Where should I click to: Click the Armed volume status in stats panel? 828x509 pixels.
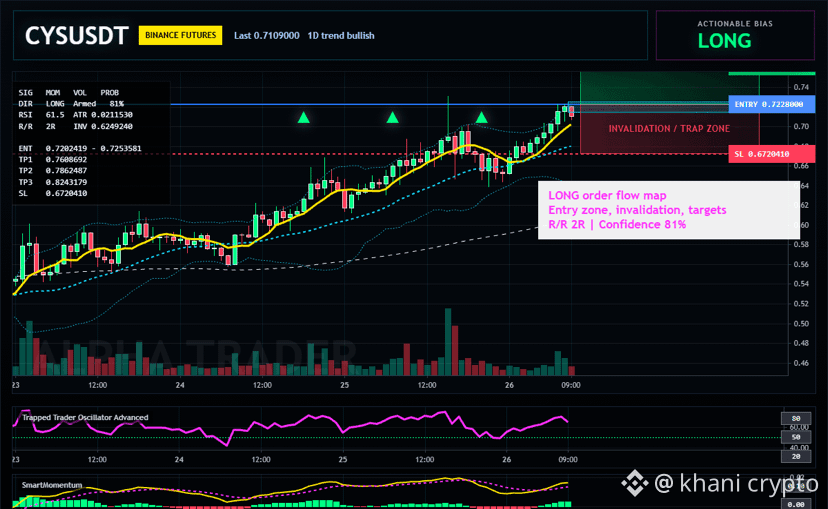click(84, 103)
